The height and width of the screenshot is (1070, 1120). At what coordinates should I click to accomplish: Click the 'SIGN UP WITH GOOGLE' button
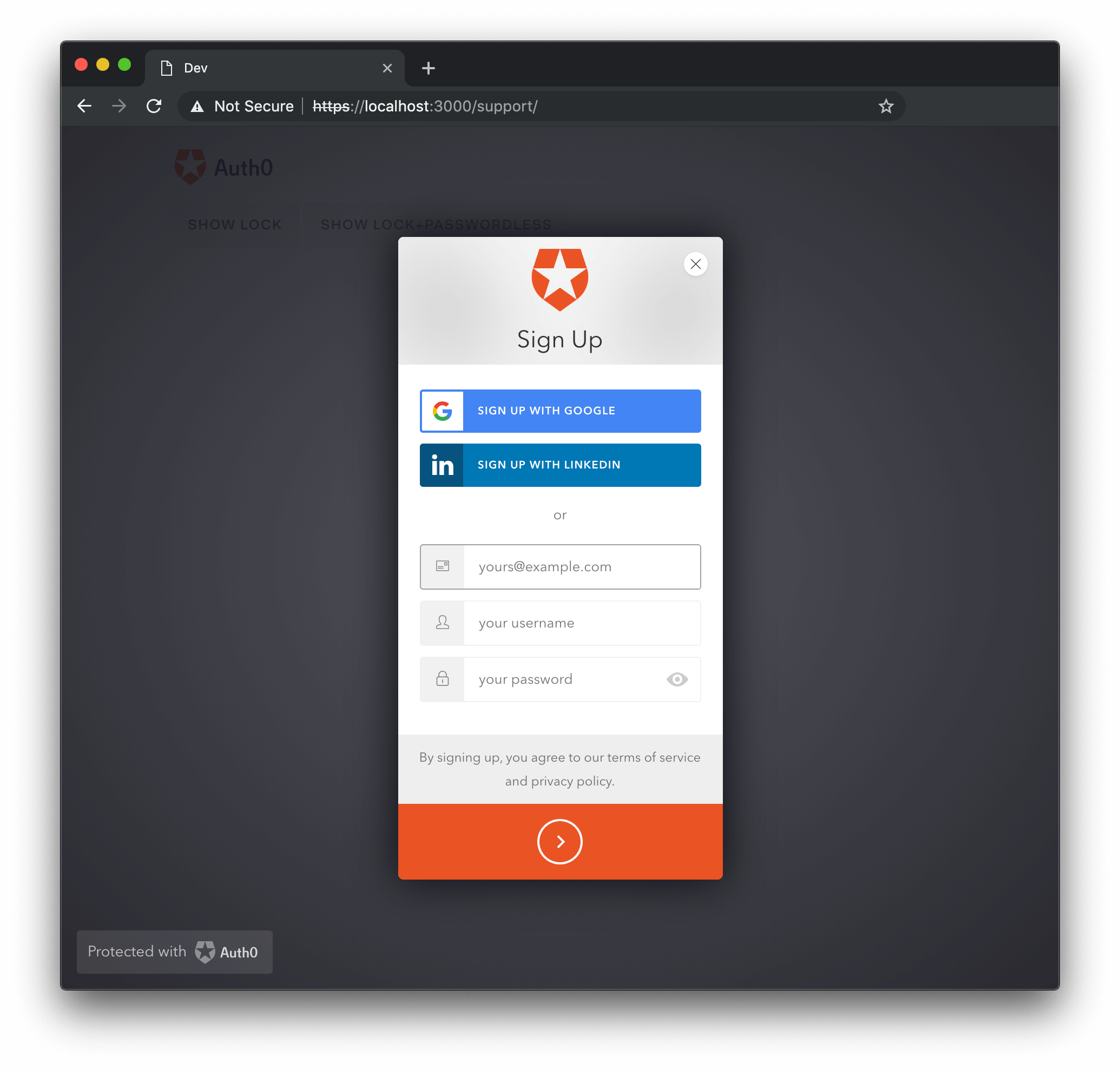[560, 410]
